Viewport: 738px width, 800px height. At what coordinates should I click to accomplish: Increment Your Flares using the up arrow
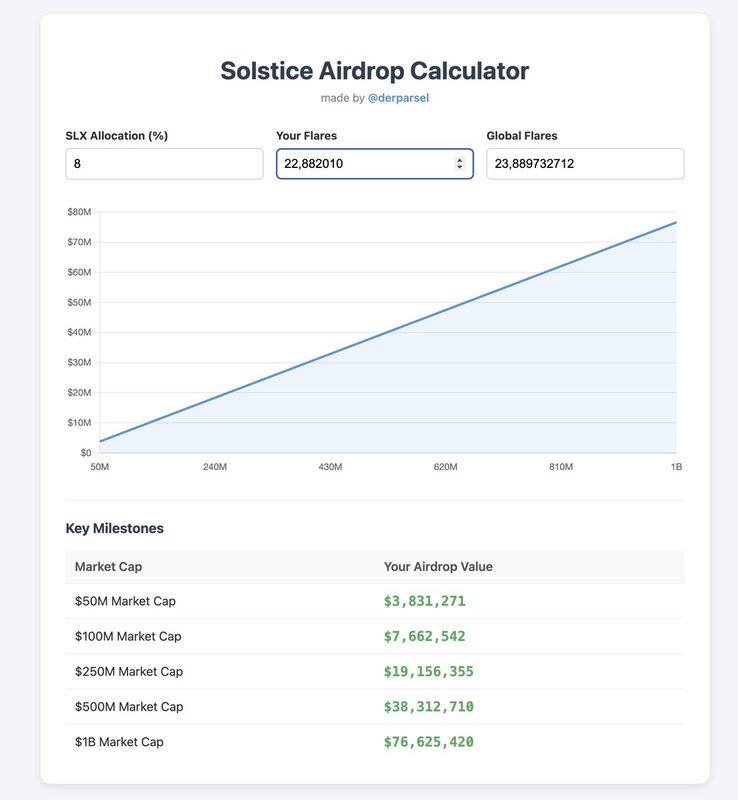pos(460,160)
